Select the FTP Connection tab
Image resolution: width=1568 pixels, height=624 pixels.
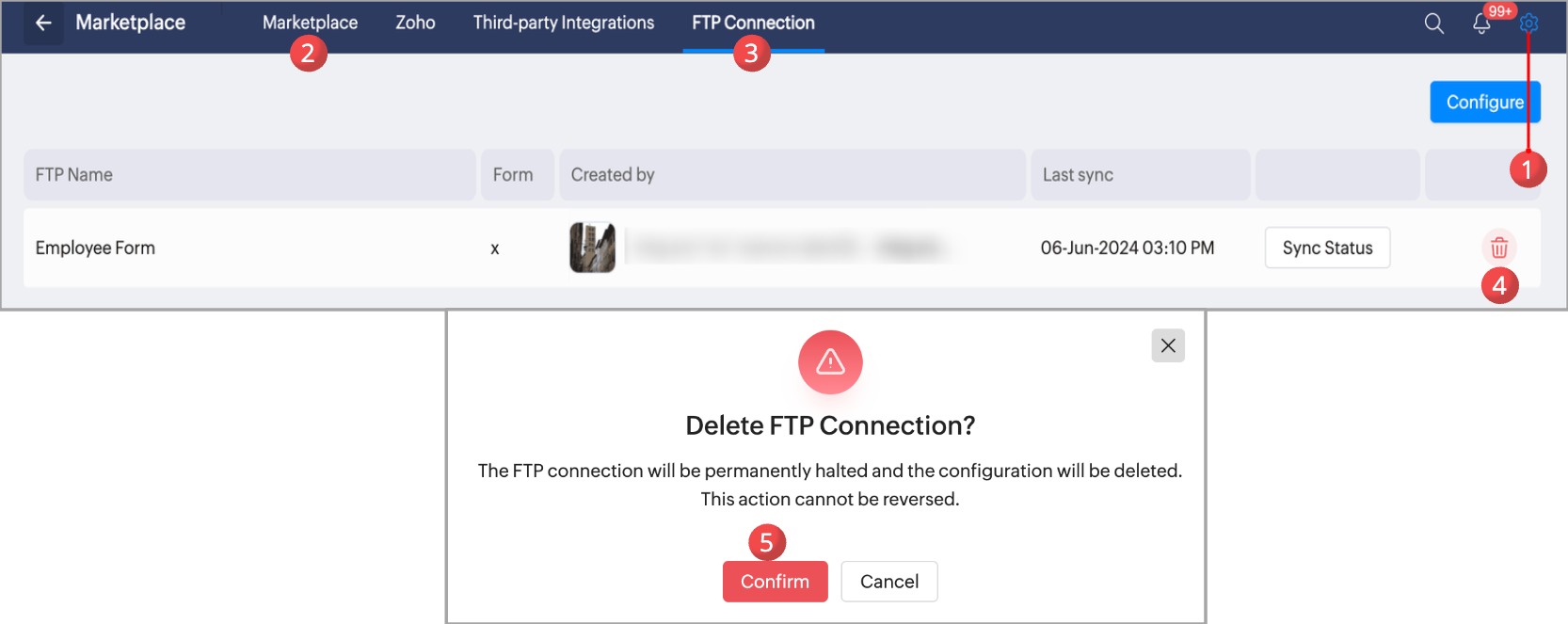coord(753,23)
